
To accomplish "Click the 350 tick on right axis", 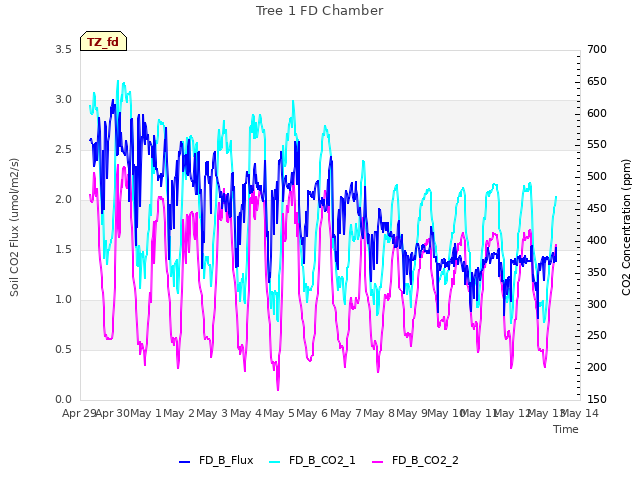I will click(597, 272).
